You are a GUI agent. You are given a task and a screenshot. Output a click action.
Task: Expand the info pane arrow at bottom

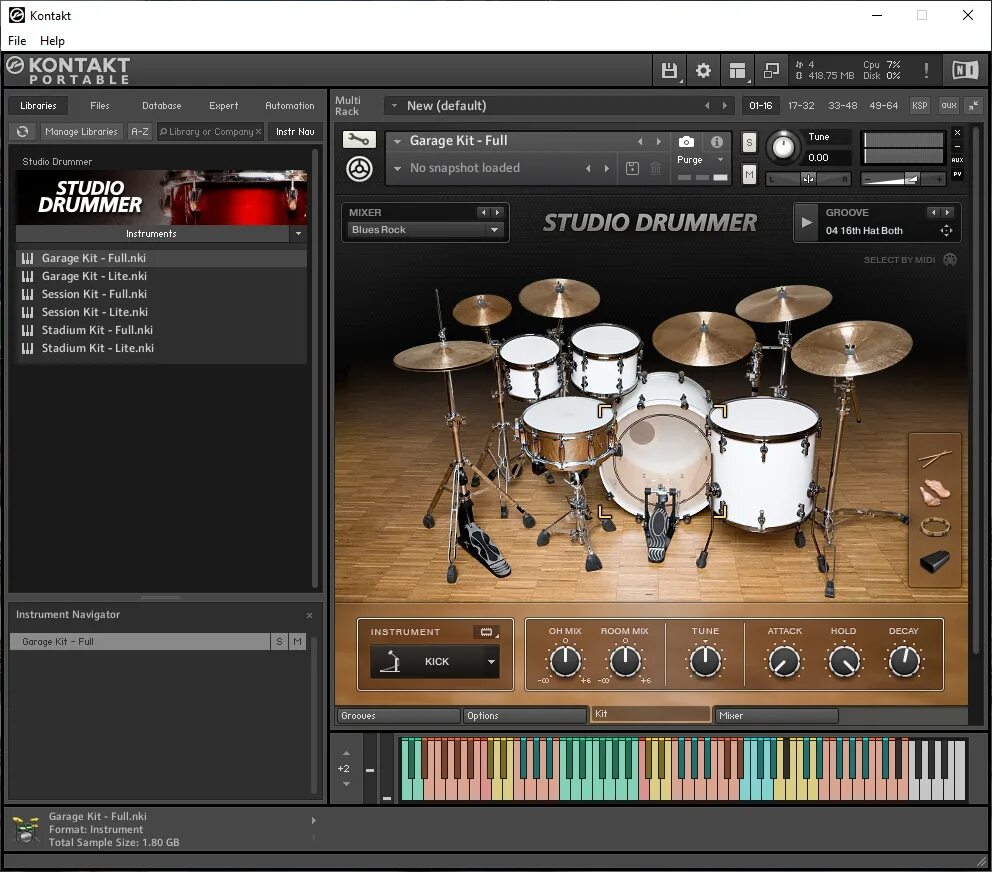tap(313, 821)
